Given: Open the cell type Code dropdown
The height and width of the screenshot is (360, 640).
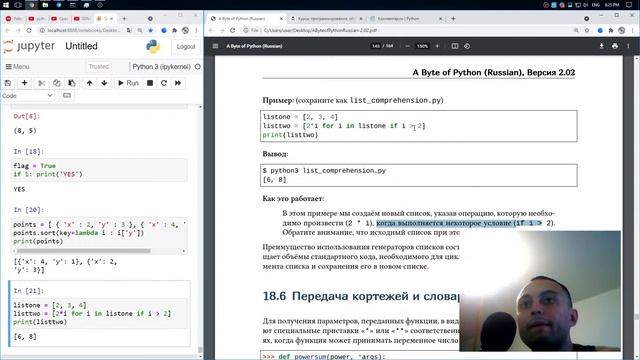Looking at the screenshot, I should click(27, 96).
